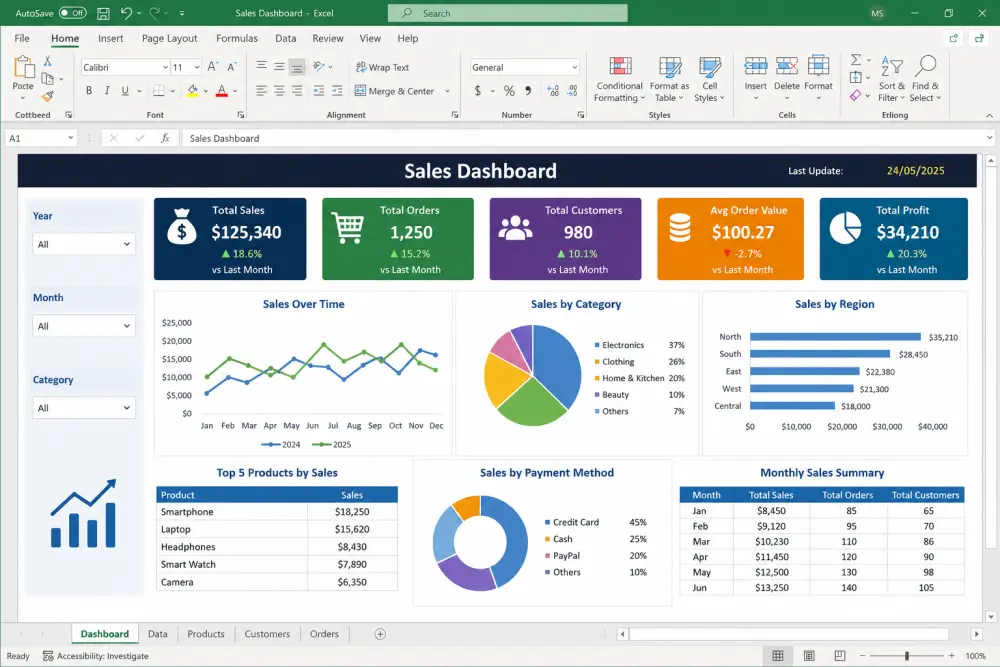Switch to Page Break Preview view
The width and height of the screenshot is (1000, 667).
pyautogui.click(x=840, y=656)
